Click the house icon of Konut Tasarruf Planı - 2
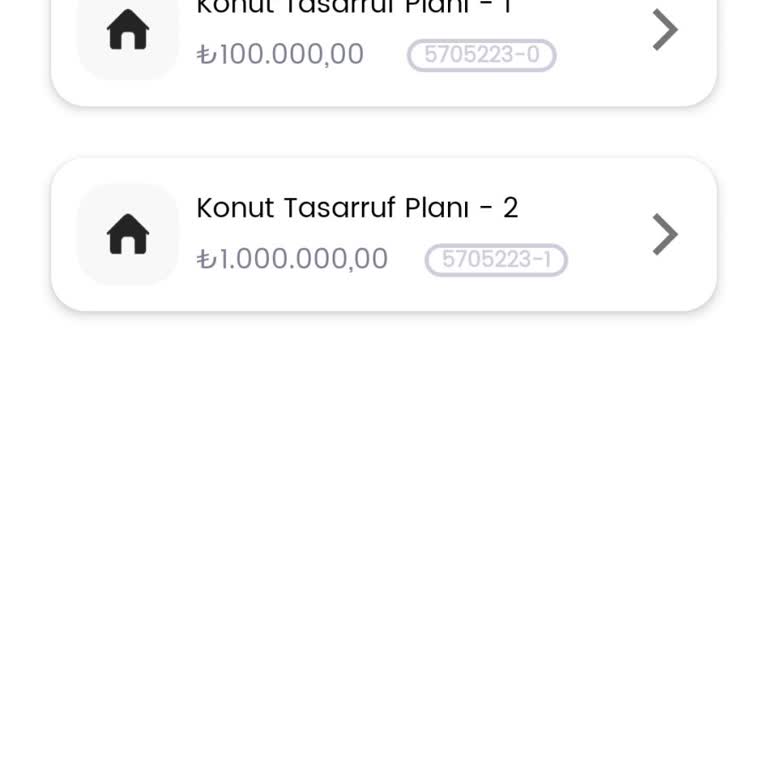This screenshot has height=768, width=768. tap(128, 235)
